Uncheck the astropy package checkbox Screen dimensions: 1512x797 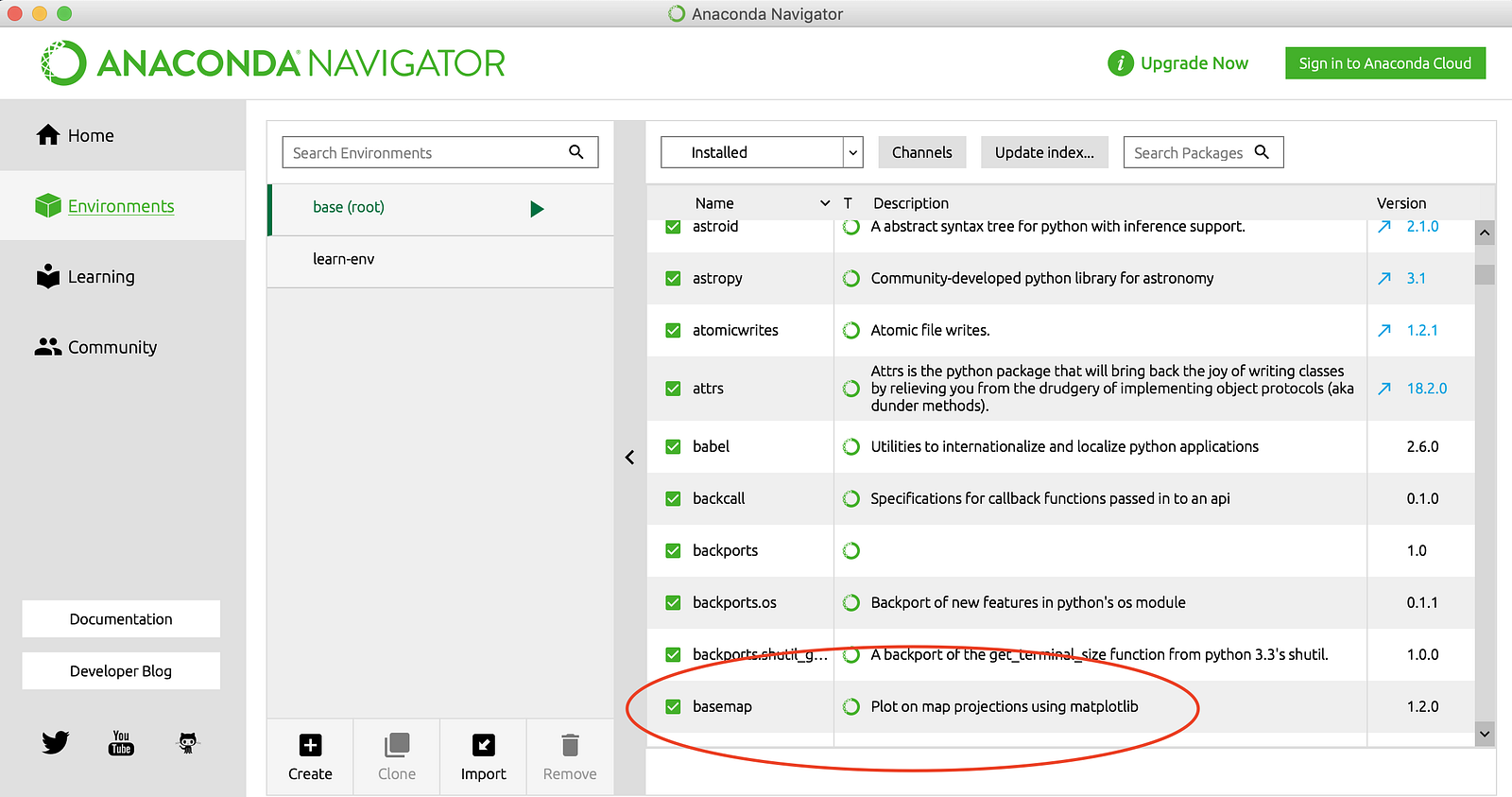673,278
